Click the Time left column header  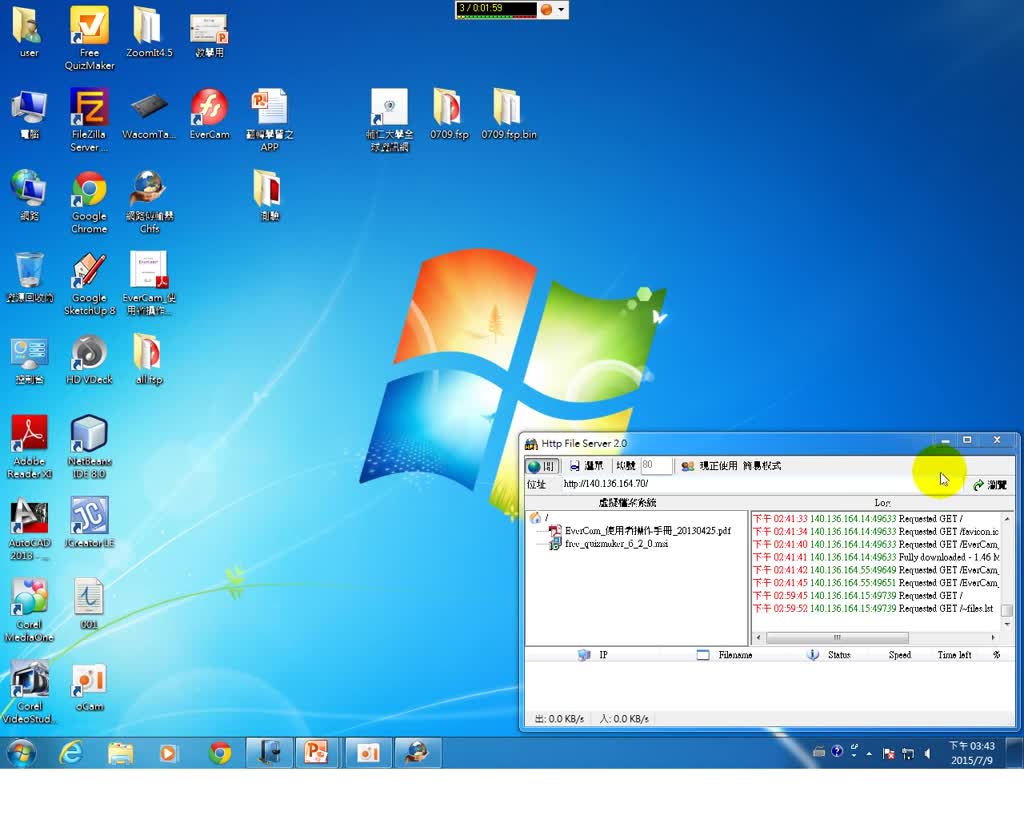coord(954,655)
